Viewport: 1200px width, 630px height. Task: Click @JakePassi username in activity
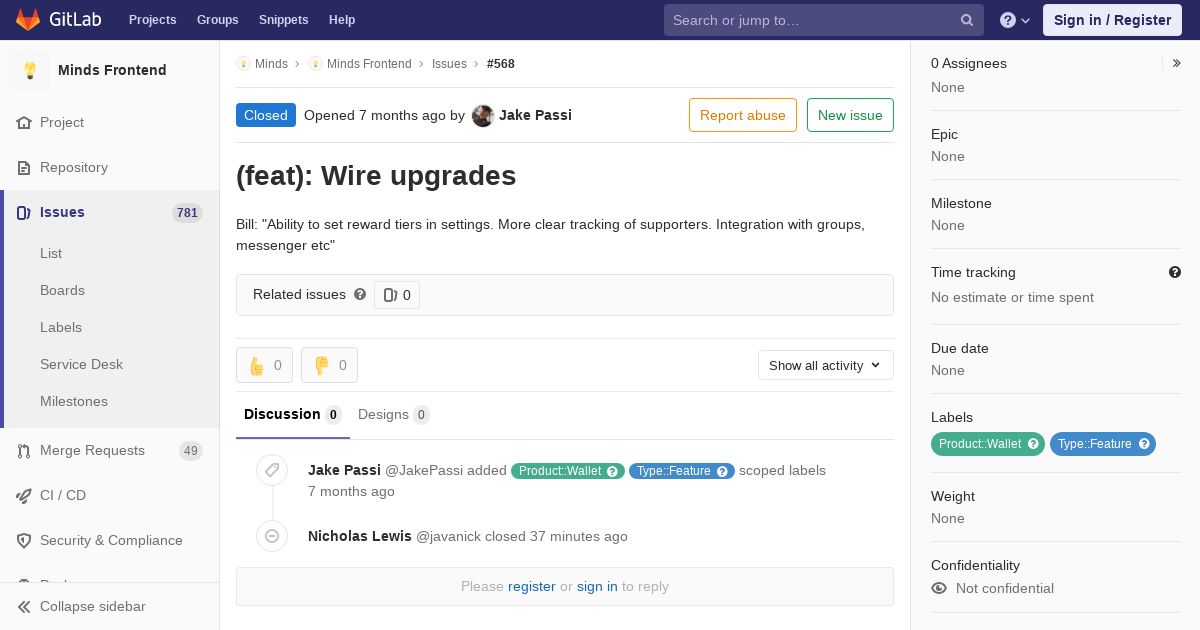click(422, 470)
